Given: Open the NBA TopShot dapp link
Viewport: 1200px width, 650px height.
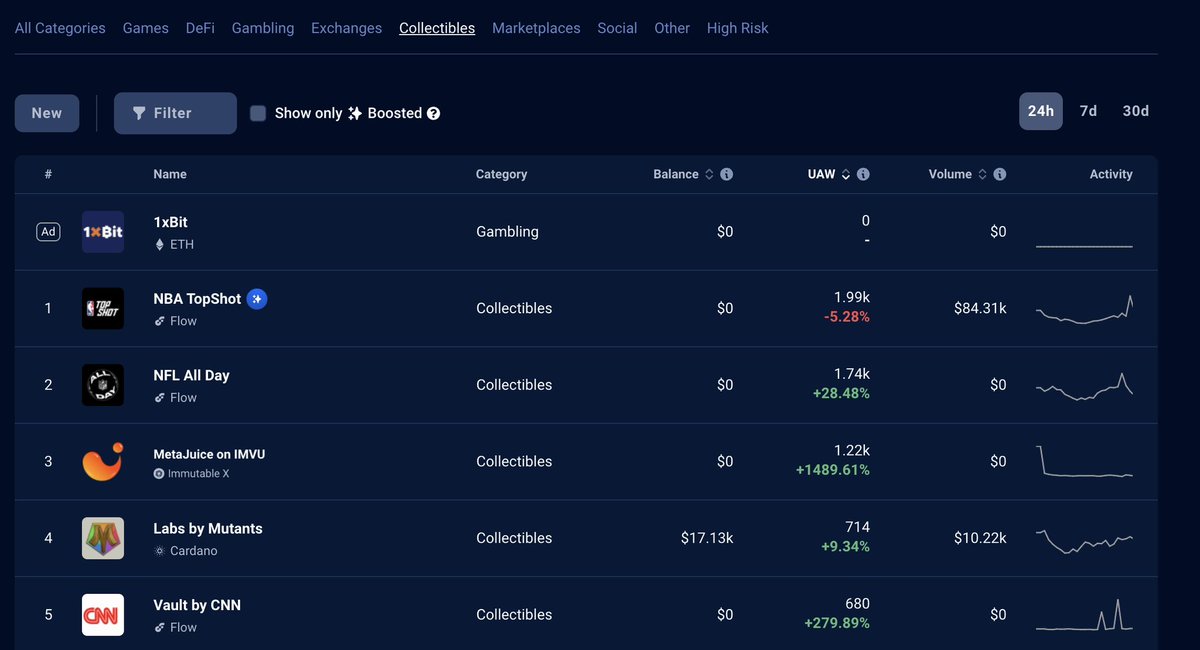Looking at the screenshot, I should [x=197, y=299].
